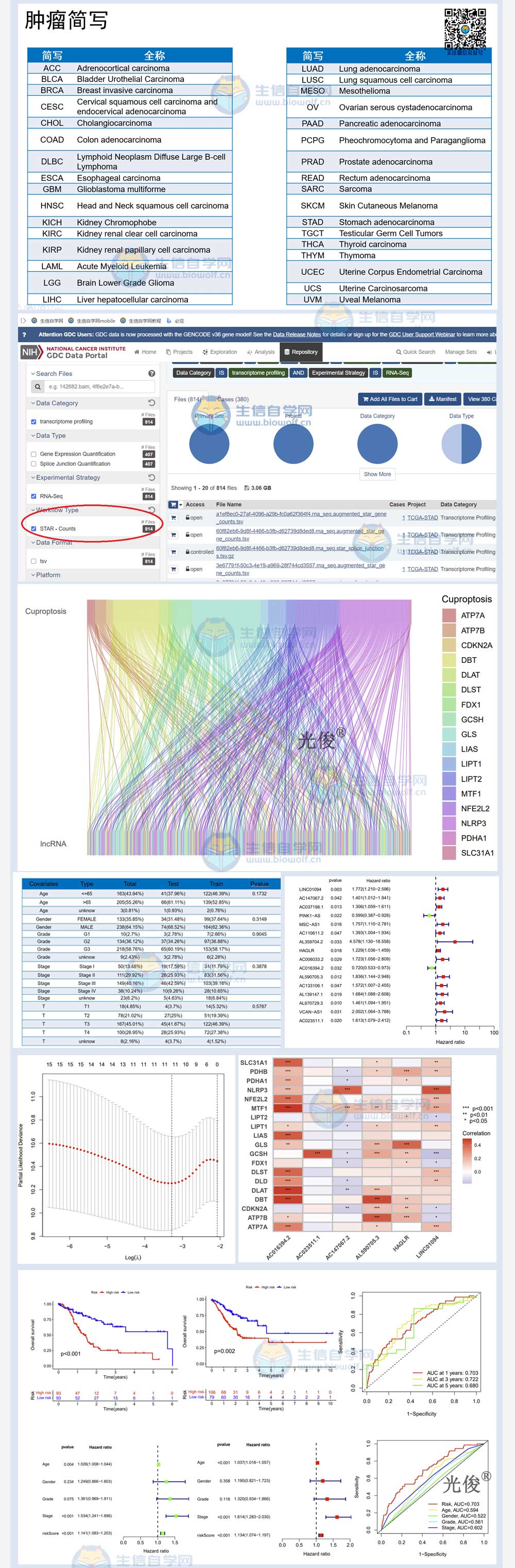Uncheck the RNA-Seq experimental strategy

coord(33,497)
